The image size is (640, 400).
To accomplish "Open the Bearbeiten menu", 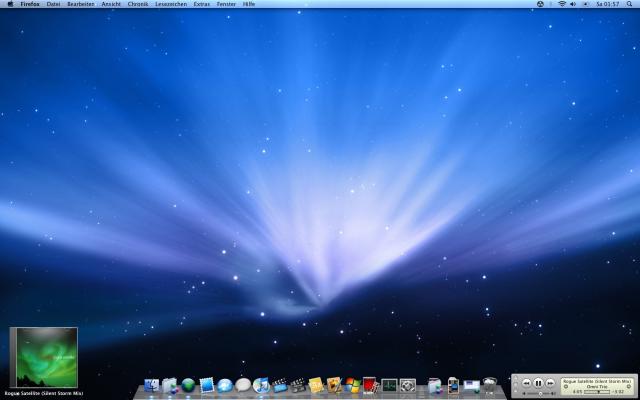I will coord(80,4).
